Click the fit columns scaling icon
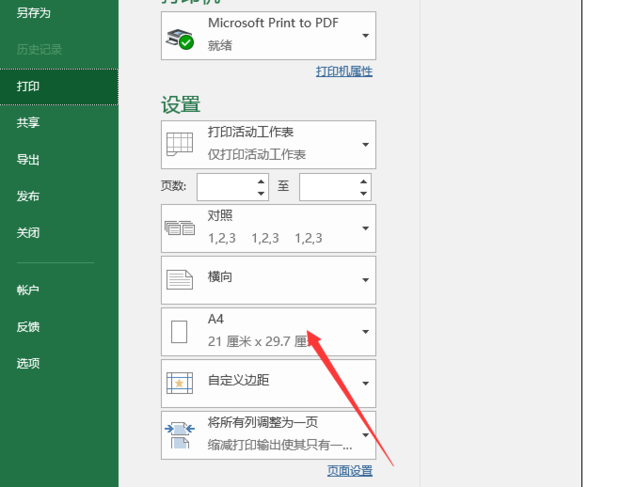The height and width of the screenshot is (487, 620). (x=180, y=435)
